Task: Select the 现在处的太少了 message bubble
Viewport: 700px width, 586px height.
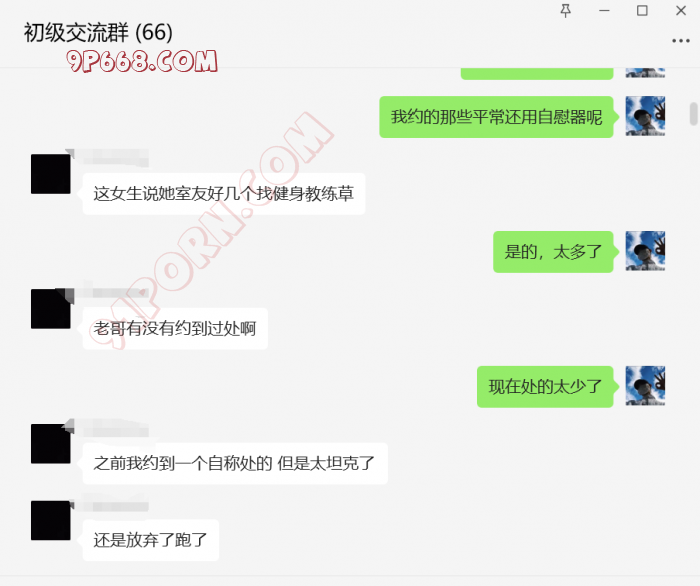Action: coord(545,387)
